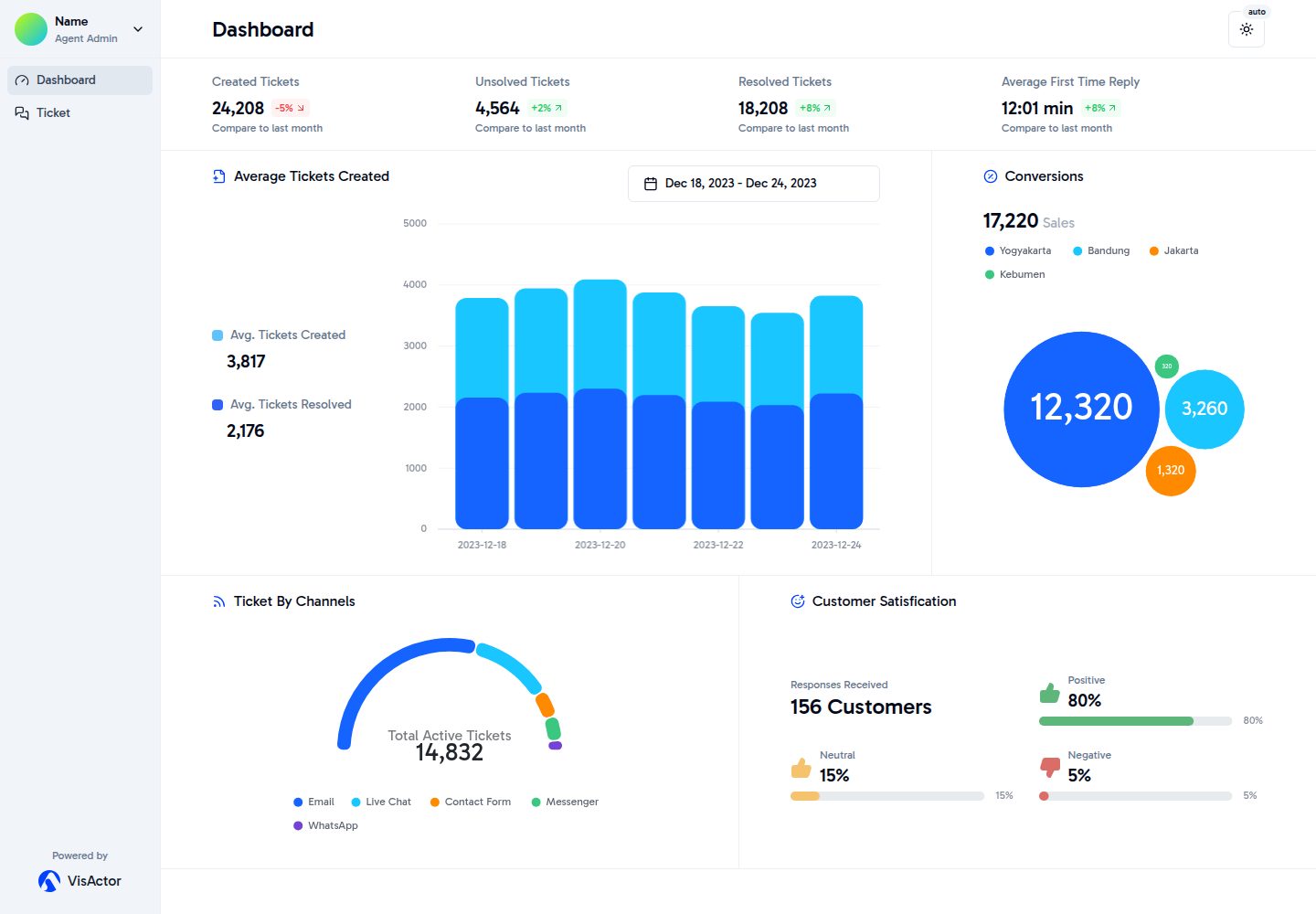
Task: Click the Negative thumbs-down icon
Action: [x=1049, y=767]
